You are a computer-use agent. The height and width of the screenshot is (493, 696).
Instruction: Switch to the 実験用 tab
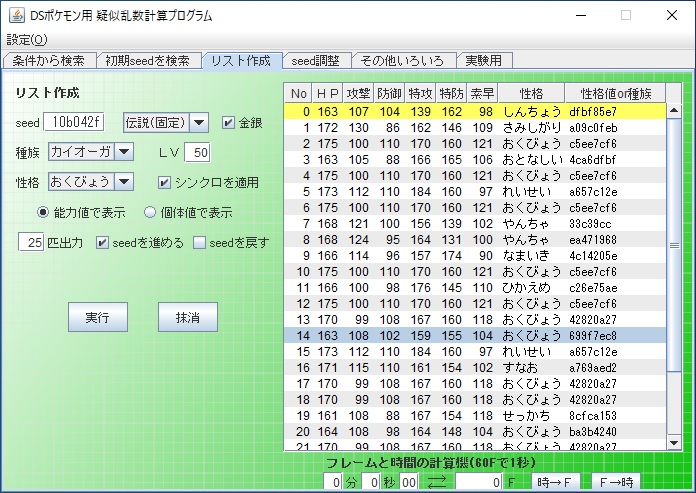pos(483,61)
